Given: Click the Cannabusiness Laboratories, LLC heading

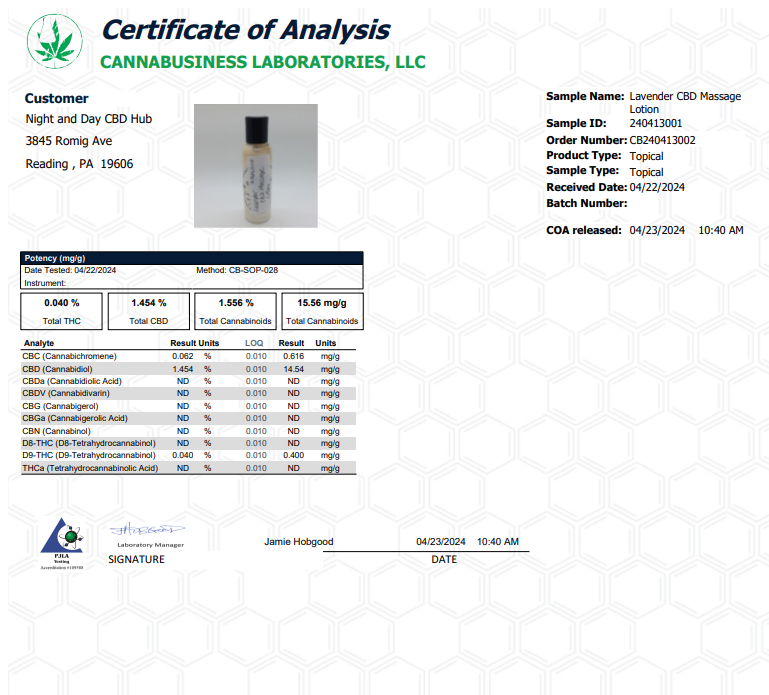Looking at the screenshot, I should pyautogui.click(x=262, y=62).
